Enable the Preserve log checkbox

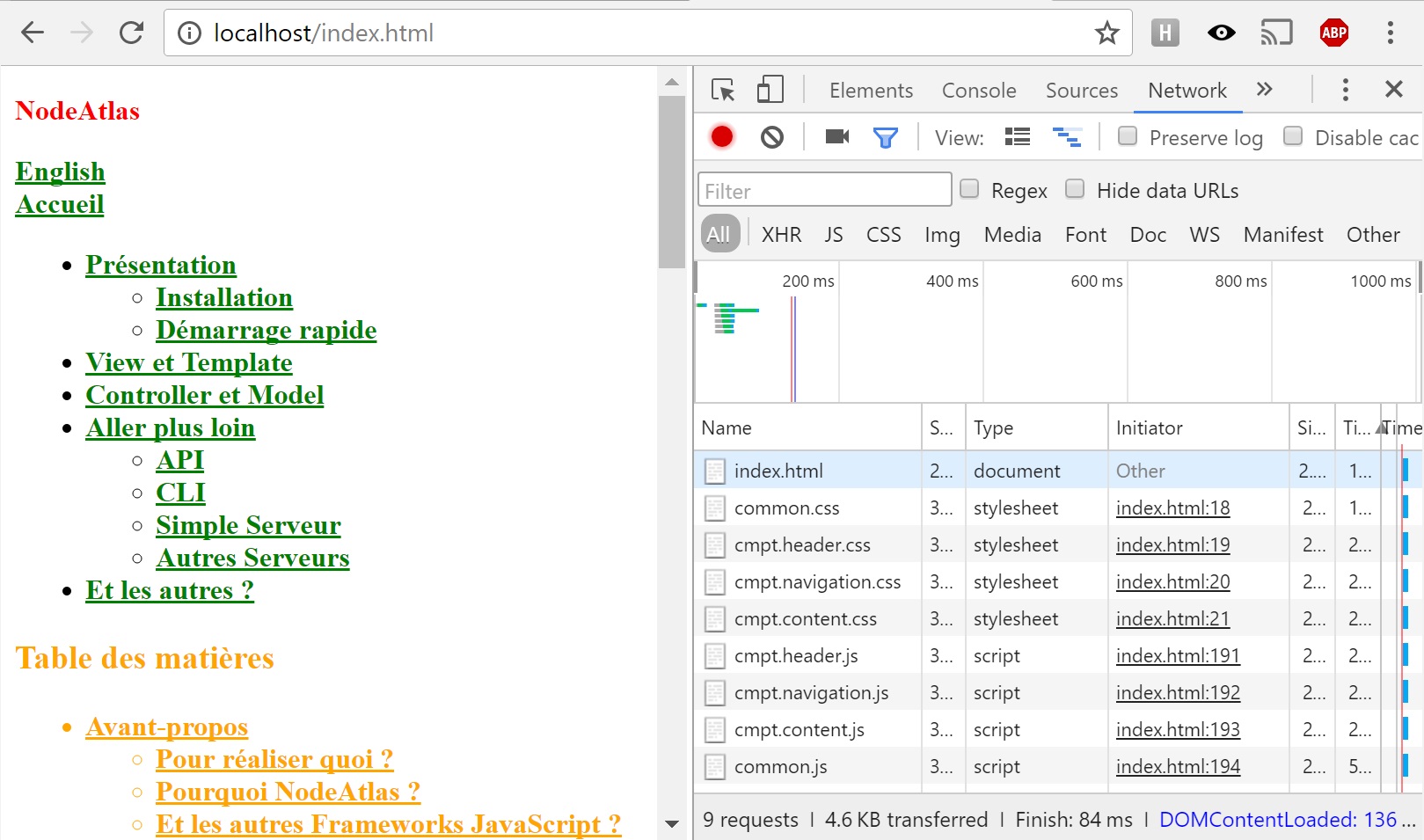tap(1127, 136)
